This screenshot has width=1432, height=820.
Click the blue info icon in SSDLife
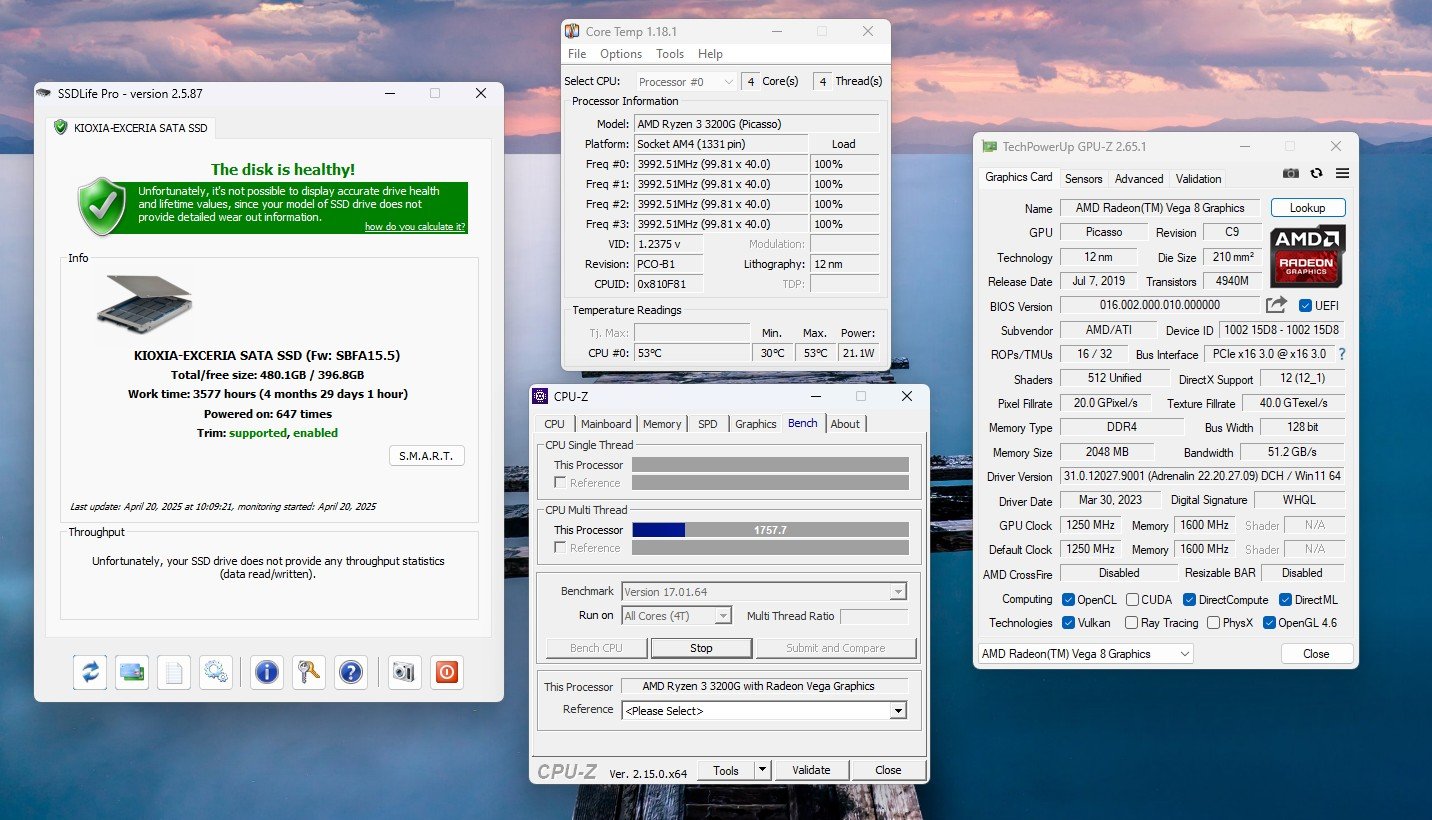(x=267, y=672)
